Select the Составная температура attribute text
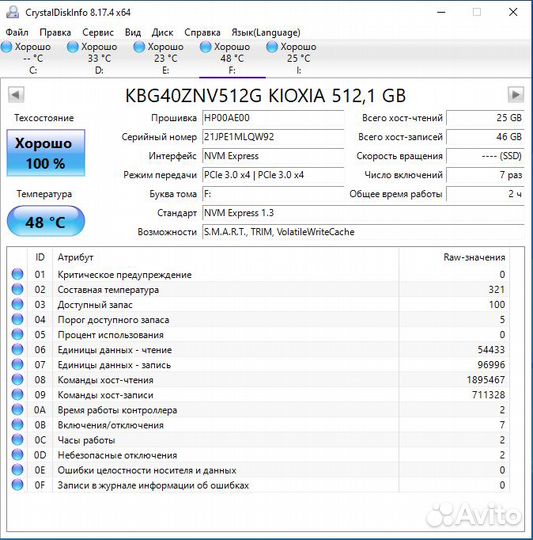533x540 pixels. [x=108, y=290]
